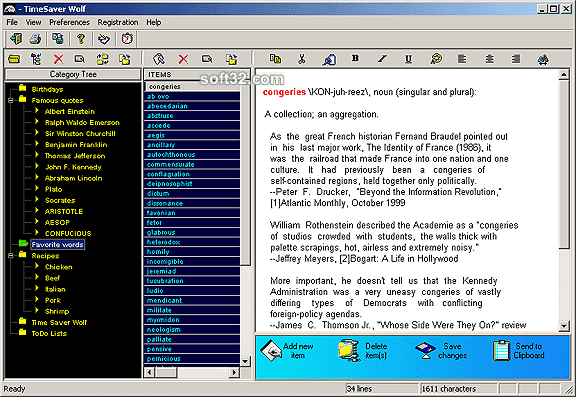The height and width of the screenshot is (397, 576).
Task: Toggle underline formatting
Action: click(408, 59)
